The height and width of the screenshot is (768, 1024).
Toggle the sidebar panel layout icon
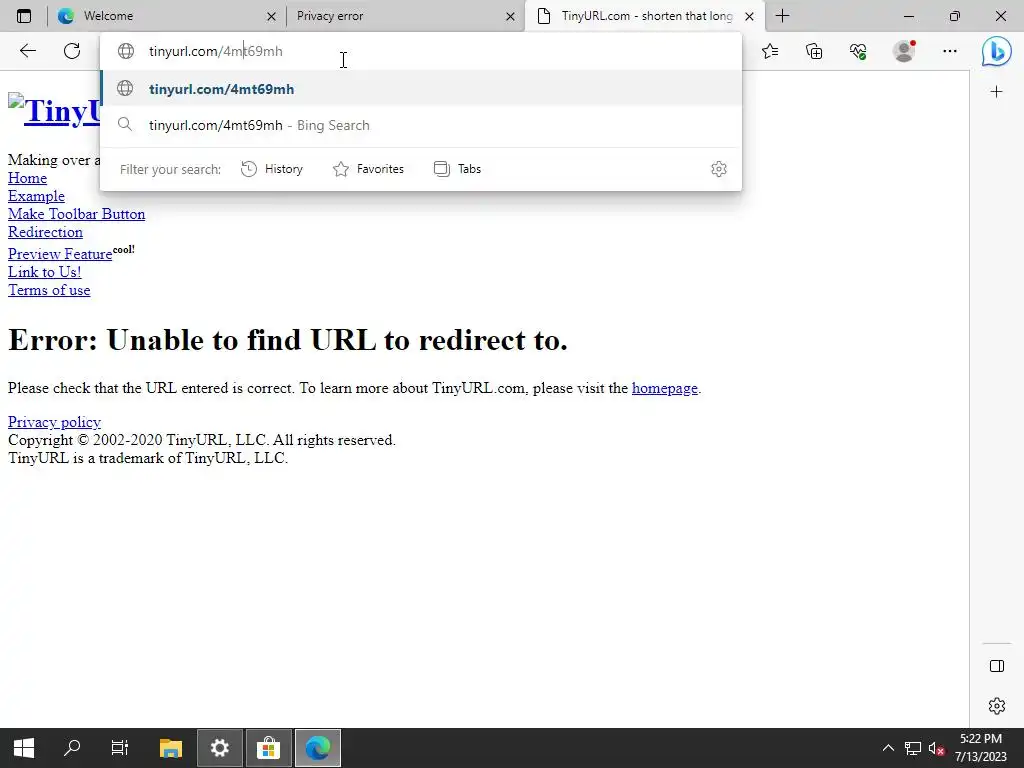[997, 666]
